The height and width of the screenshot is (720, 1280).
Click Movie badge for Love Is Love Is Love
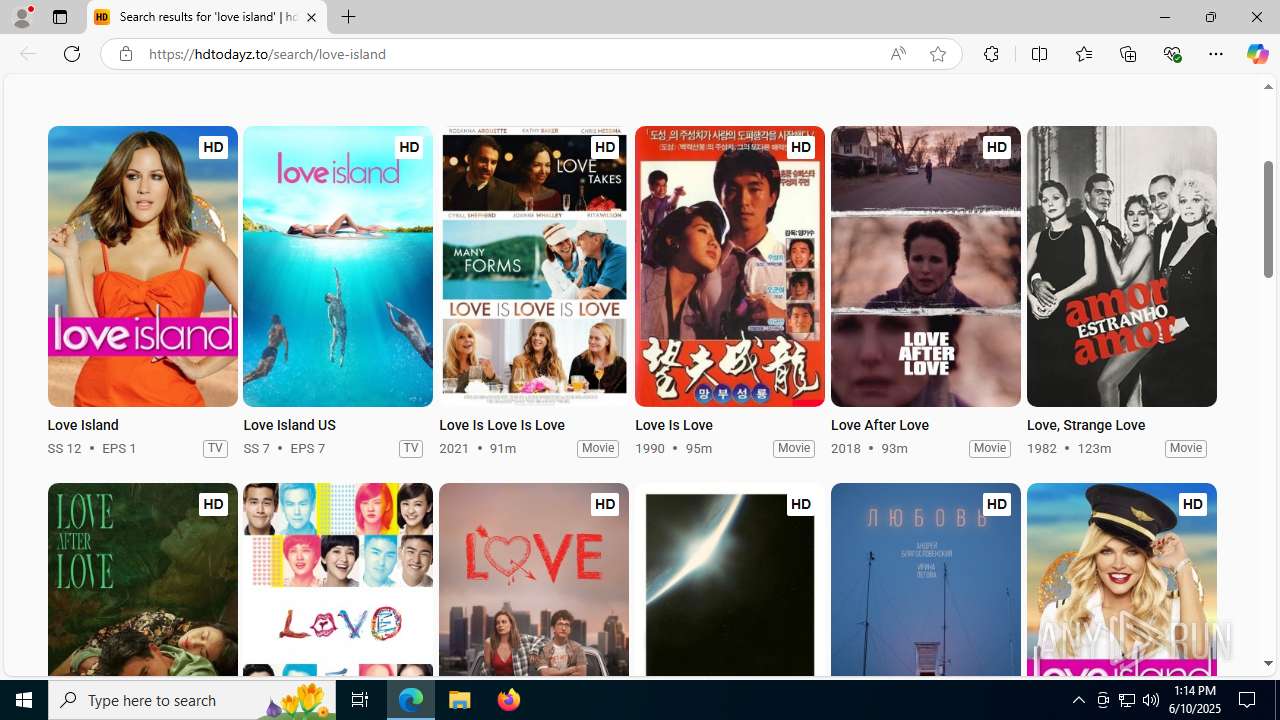pos(598,448)
